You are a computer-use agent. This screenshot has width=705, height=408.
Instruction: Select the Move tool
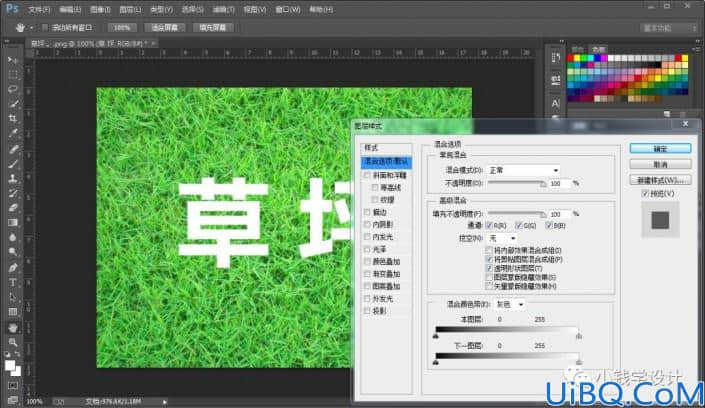(13, 60)
